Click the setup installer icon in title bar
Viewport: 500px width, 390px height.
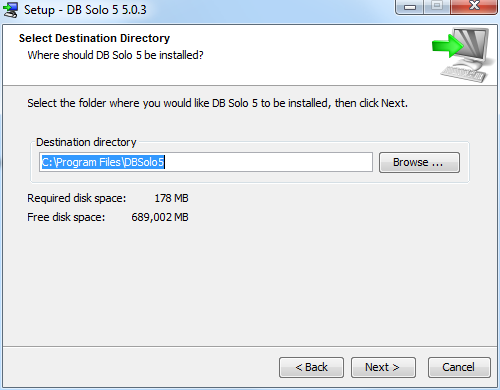click(10, 9)
